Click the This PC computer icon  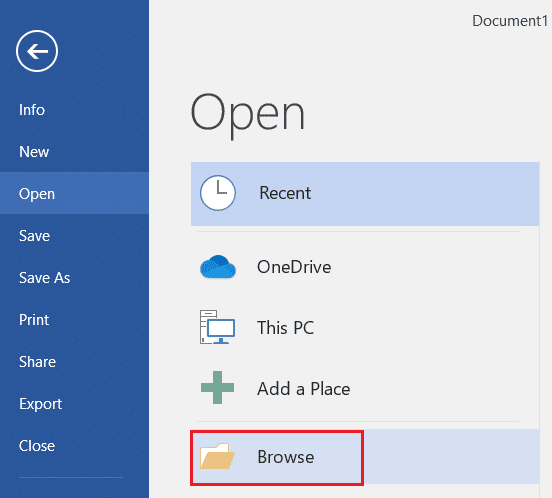(217, 327)
